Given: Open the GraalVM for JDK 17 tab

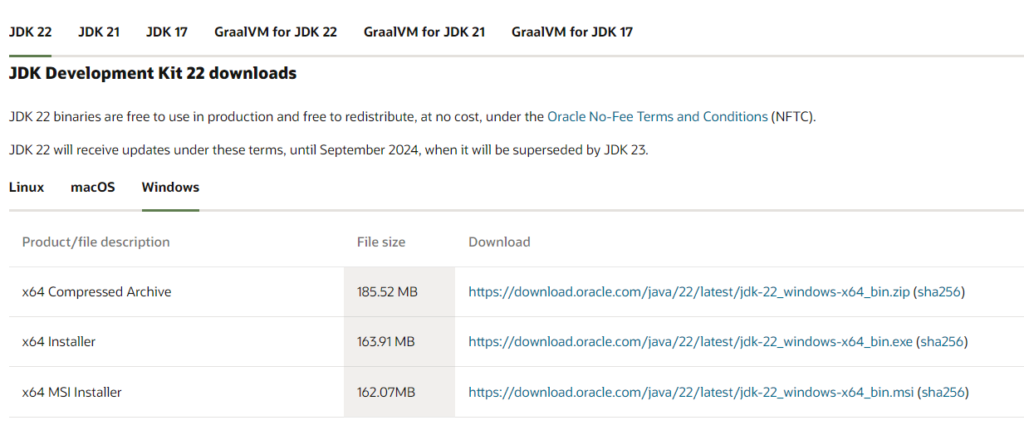Looking at the screenshot, I should (572, 31).
